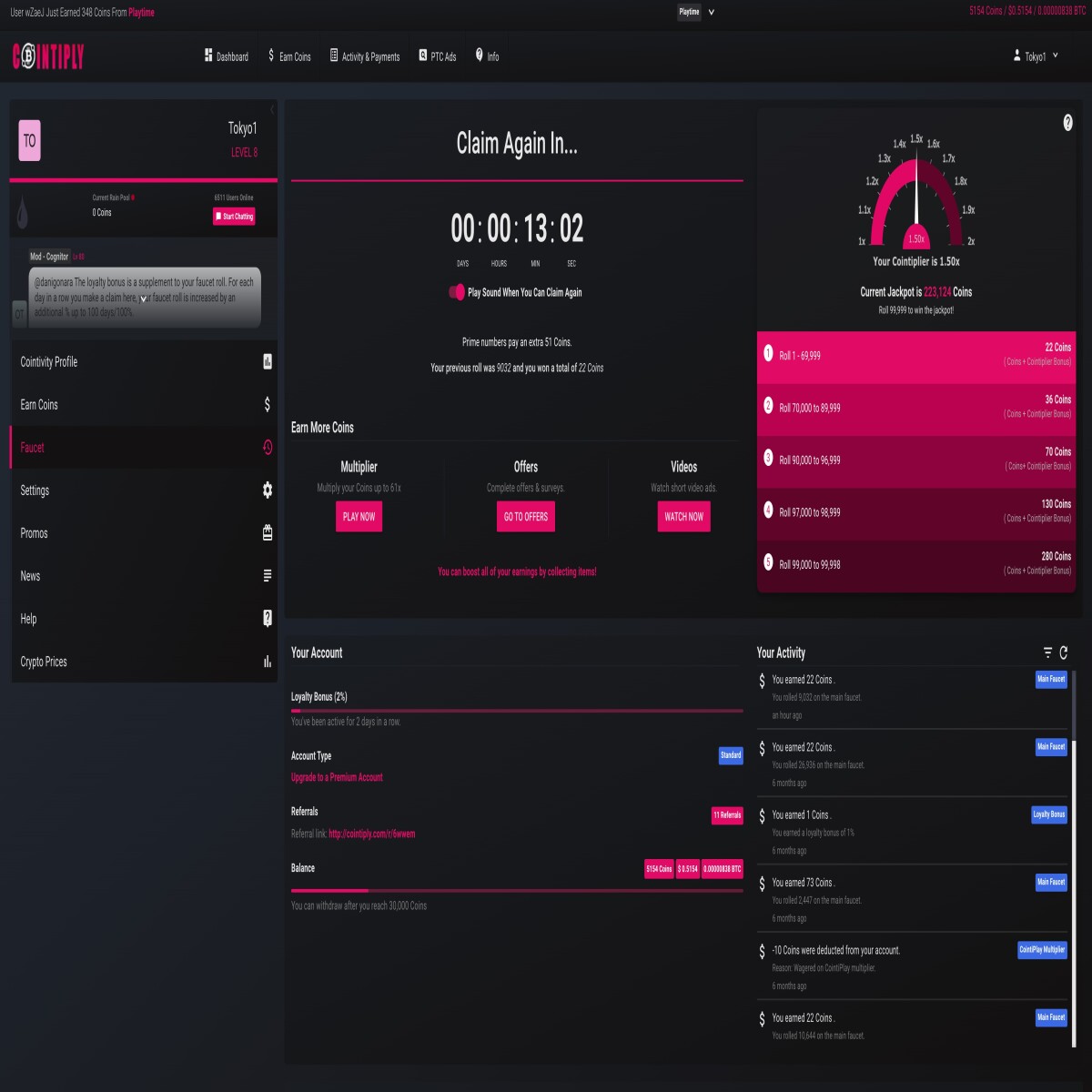
Task: Click the Your Activity refresh icon
Action: (1064, 652)
